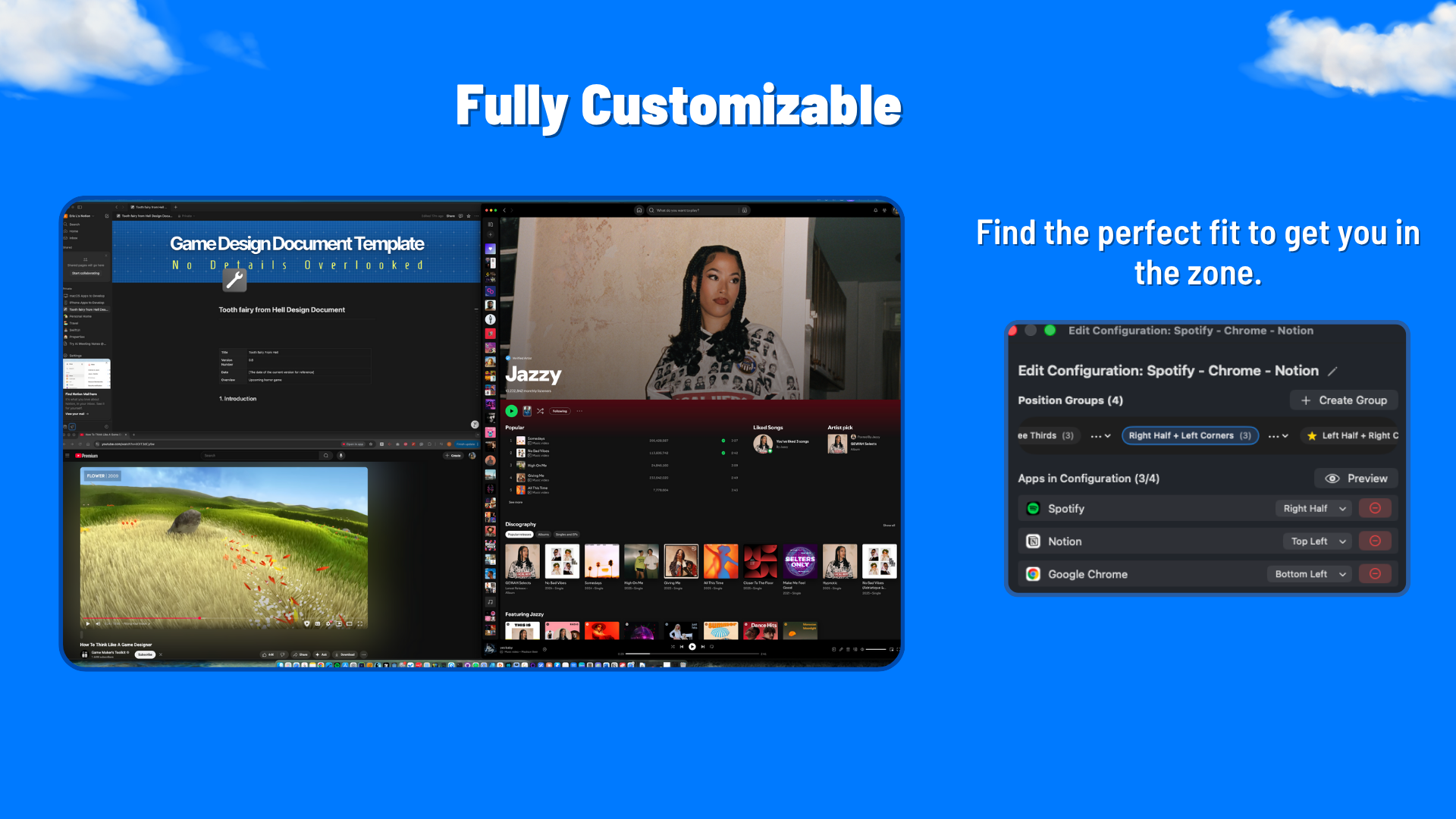Remove Google Chrome from the configuration

[1375, 574]
